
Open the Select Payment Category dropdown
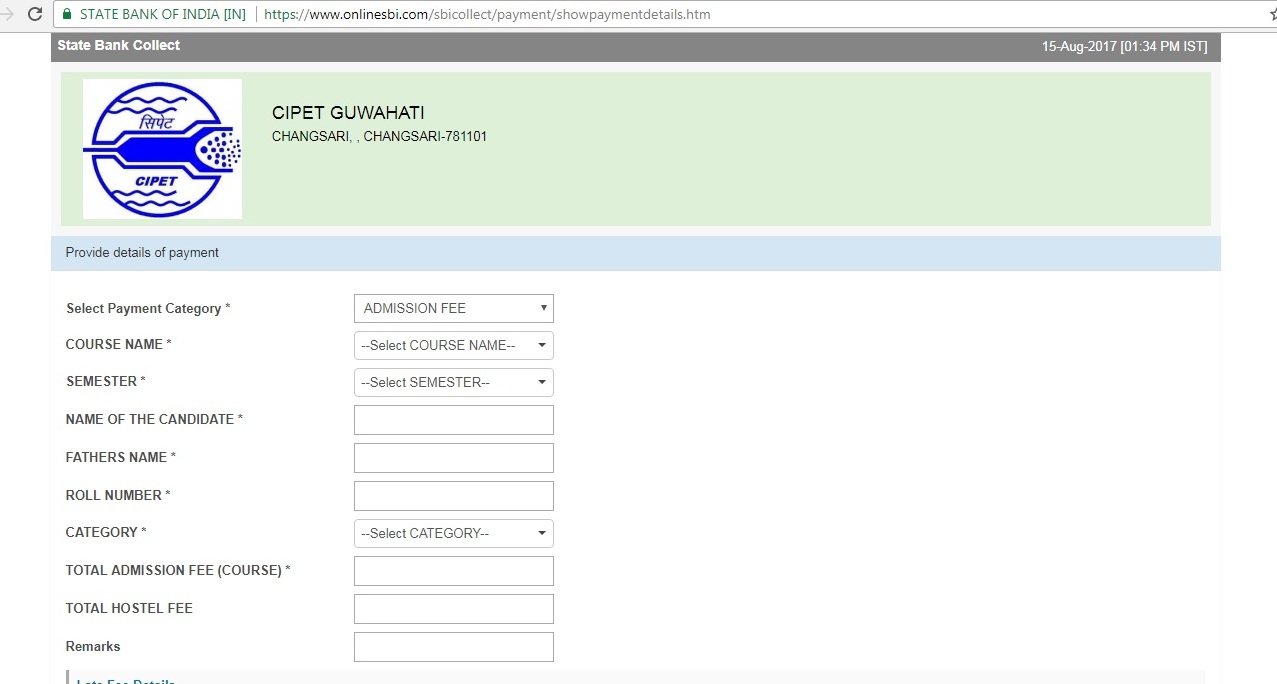click(454, 308)
